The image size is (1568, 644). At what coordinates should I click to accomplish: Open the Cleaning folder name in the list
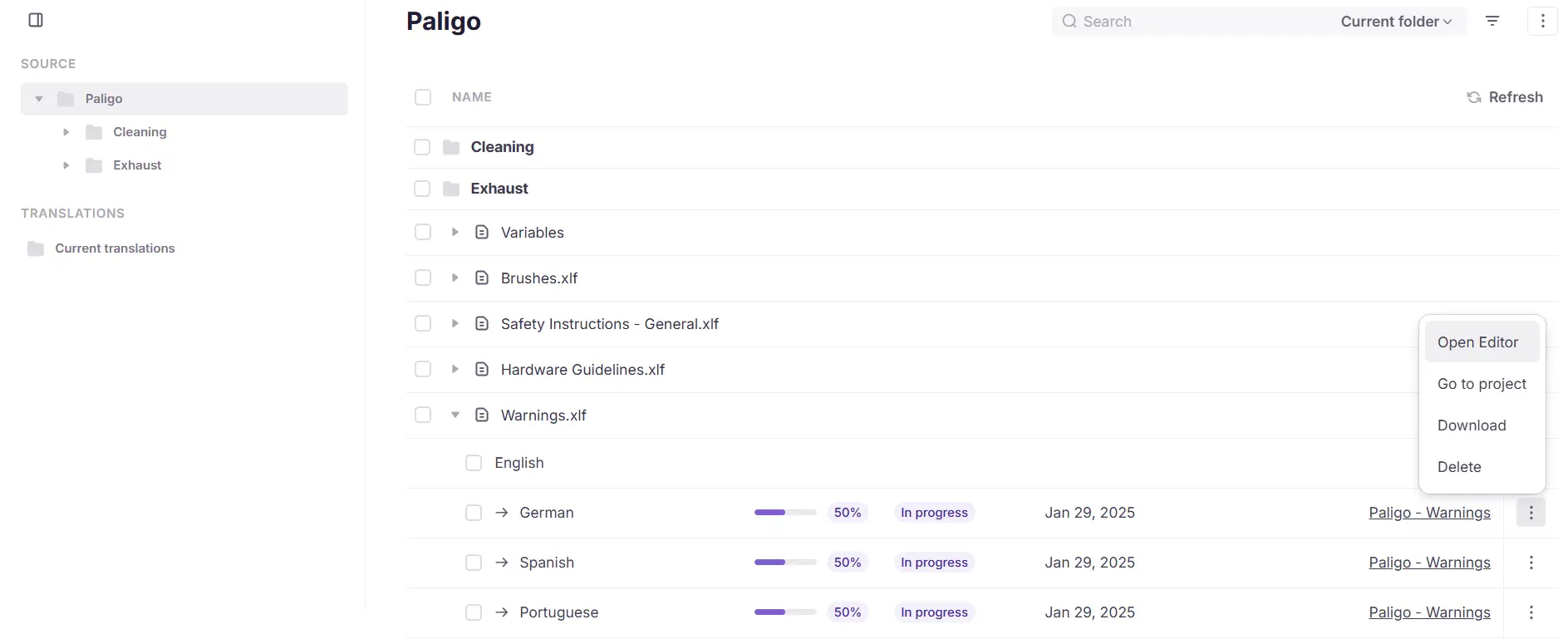[x=503, y=147]
